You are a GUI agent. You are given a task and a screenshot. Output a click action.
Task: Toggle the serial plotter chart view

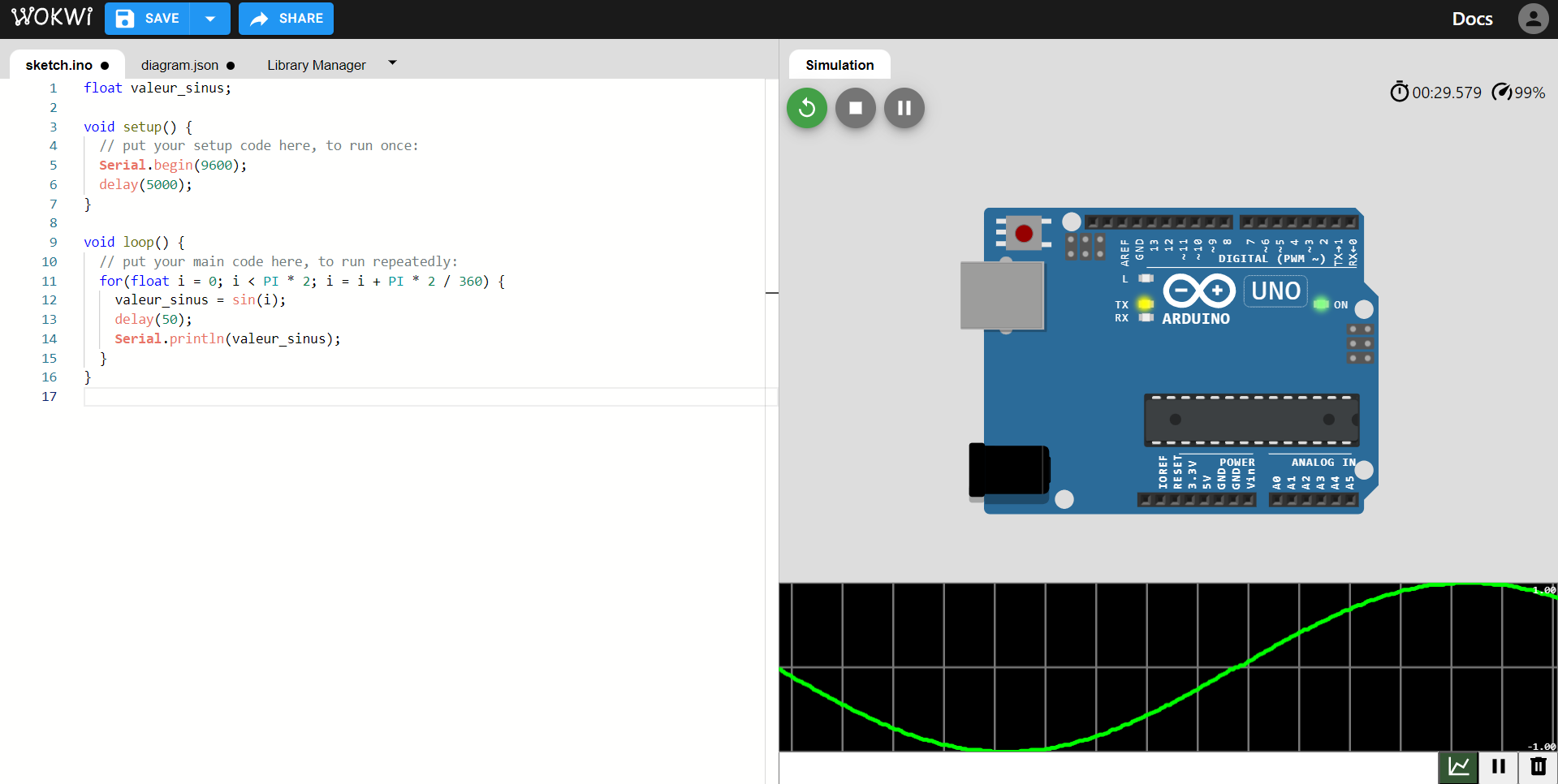pyautogui.click(x=1458, y=766)
